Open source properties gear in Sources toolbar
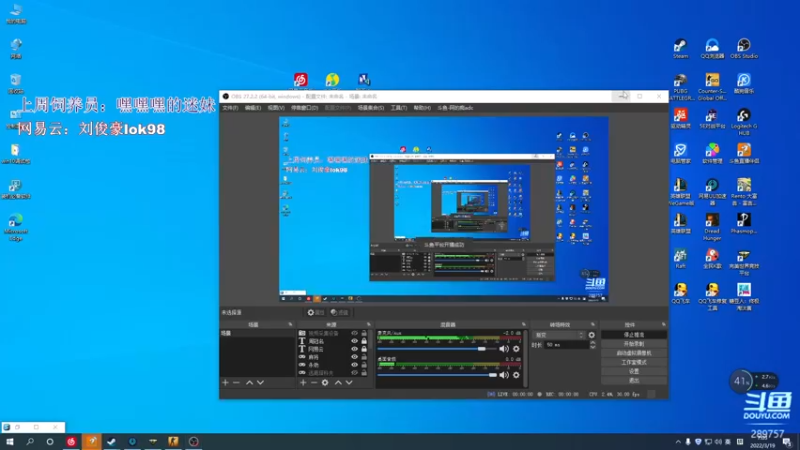800x450 pixels. [x=325, y=382]
